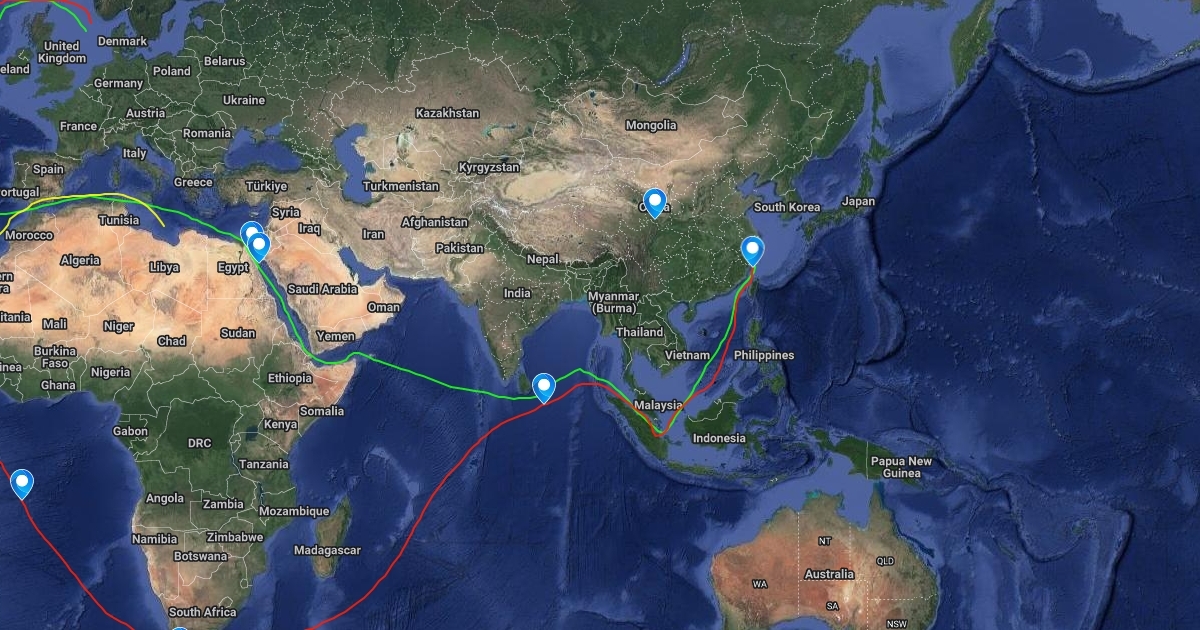Click the Indonesia label
Screen dimensions: 1200x630
719,438
